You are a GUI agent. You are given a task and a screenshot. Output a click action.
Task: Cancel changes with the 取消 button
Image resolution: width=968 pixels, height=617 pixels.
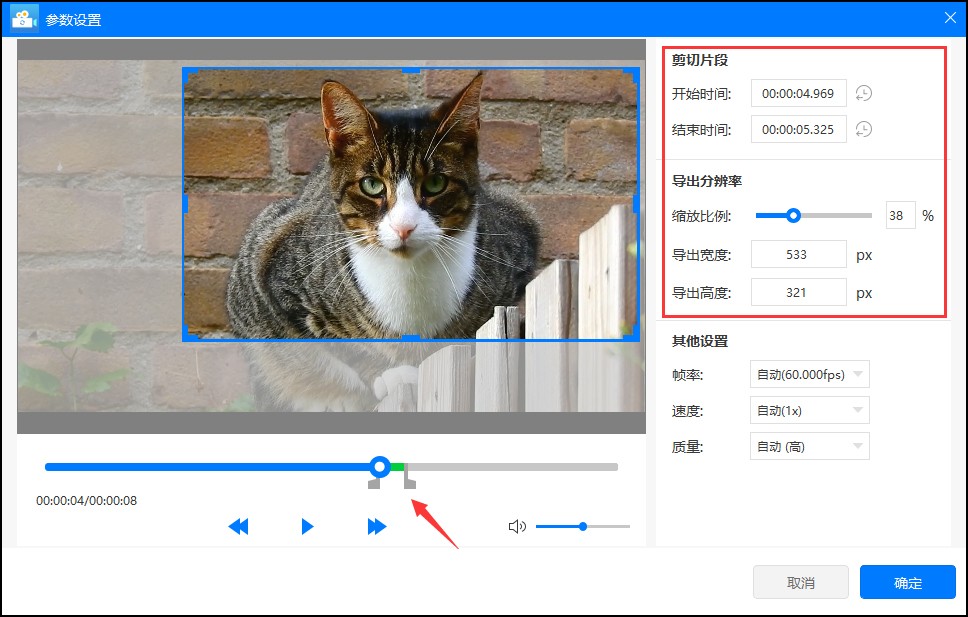799,582
